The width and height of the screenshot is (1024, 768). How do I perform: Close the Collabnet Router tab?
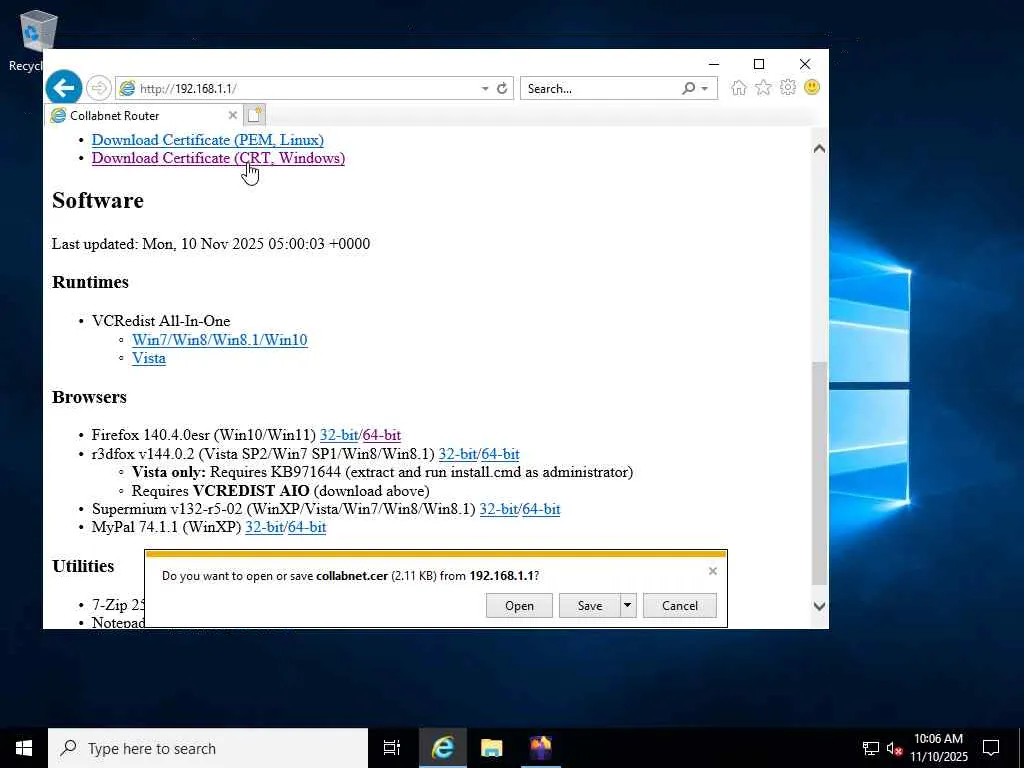click(x=232, y=116)
